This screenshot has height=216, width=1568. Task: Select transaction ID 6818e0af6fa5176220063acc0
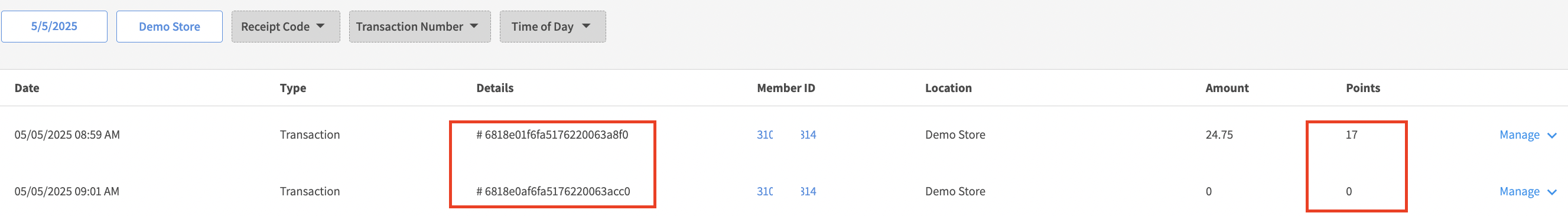coord(552,192)
